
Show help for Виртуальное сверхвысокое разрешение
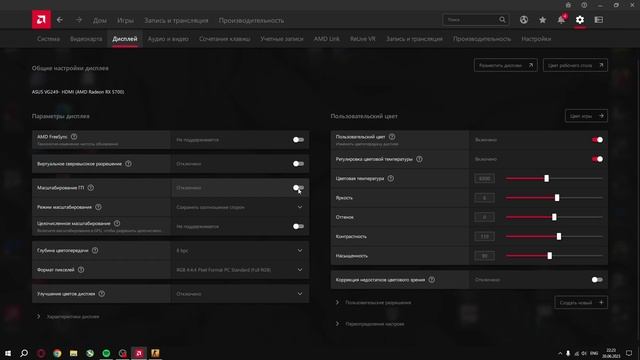pos(128,164)
